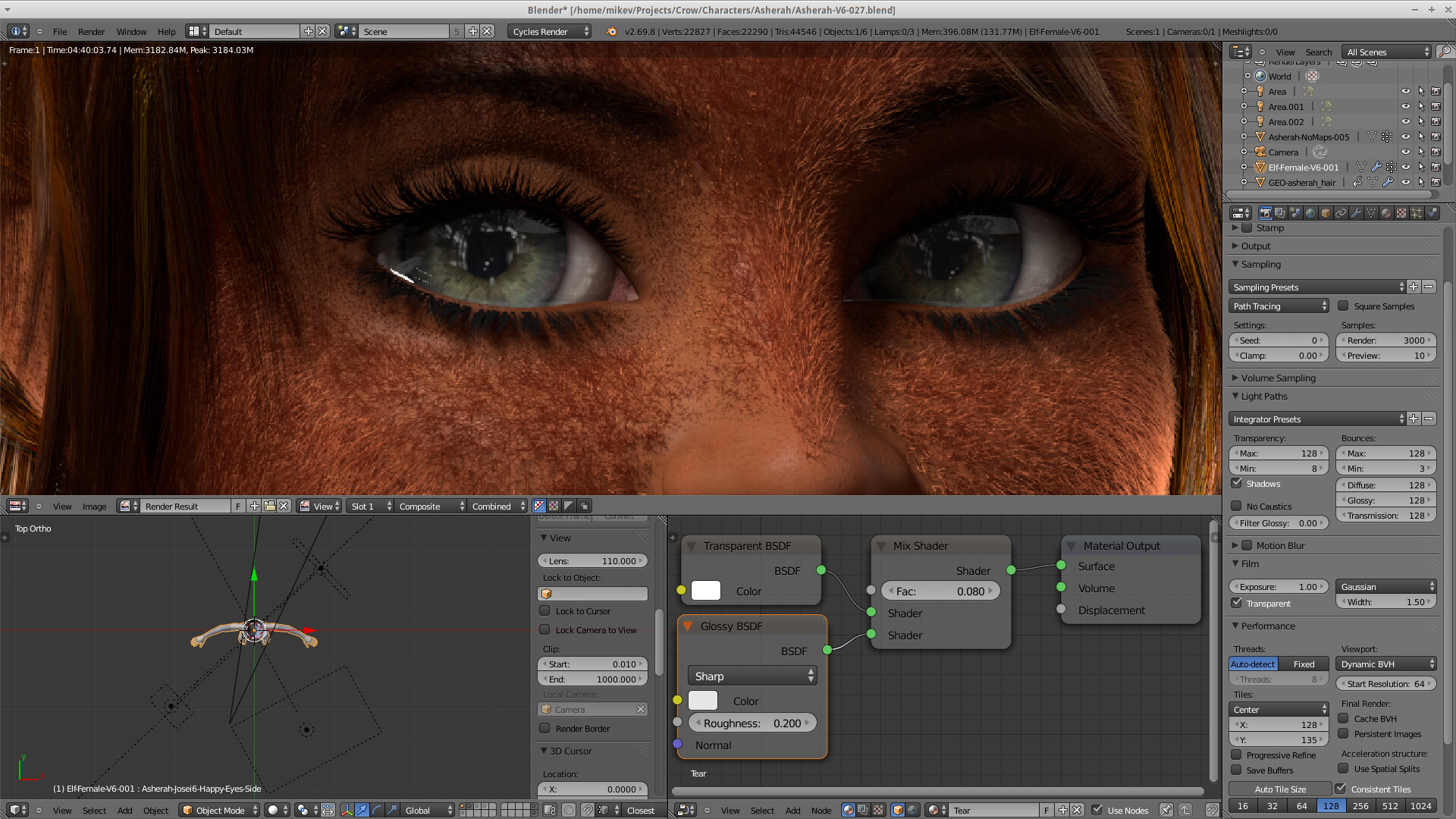
Task: Select the texture nodes tree type icon
Action: (878, 810)
